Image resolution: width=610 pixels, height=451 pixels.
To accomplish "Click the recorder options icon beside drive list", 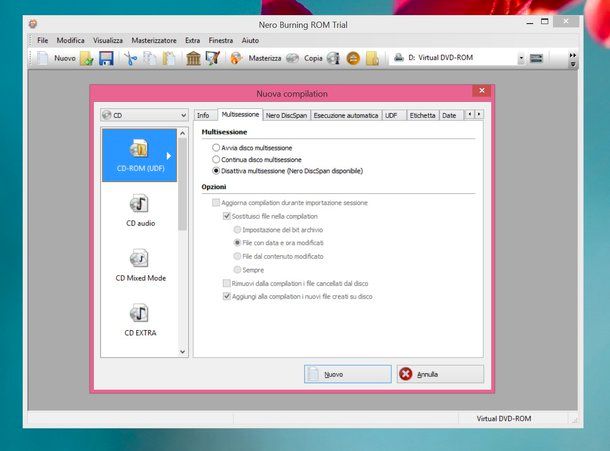I will pos(536,58).
